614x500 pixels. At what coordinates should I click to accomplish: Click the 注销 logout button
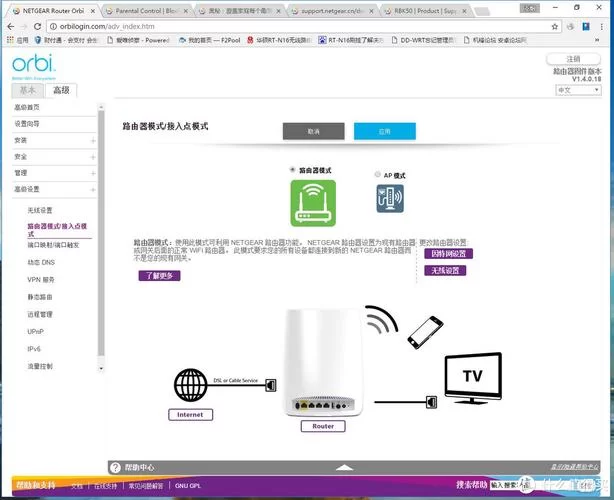(573, 59)
